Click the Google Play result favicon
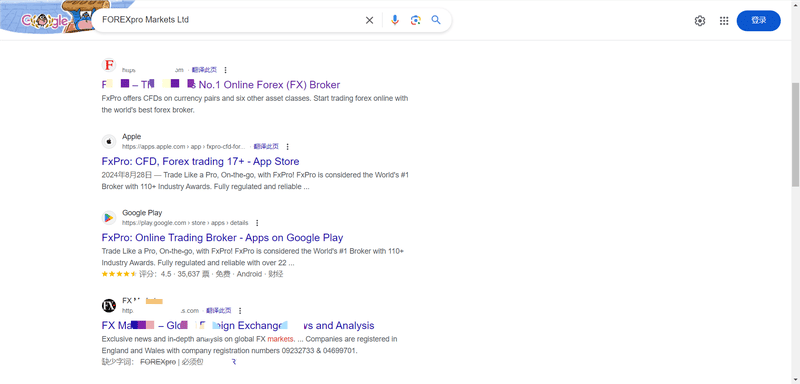 coord(109,218)
